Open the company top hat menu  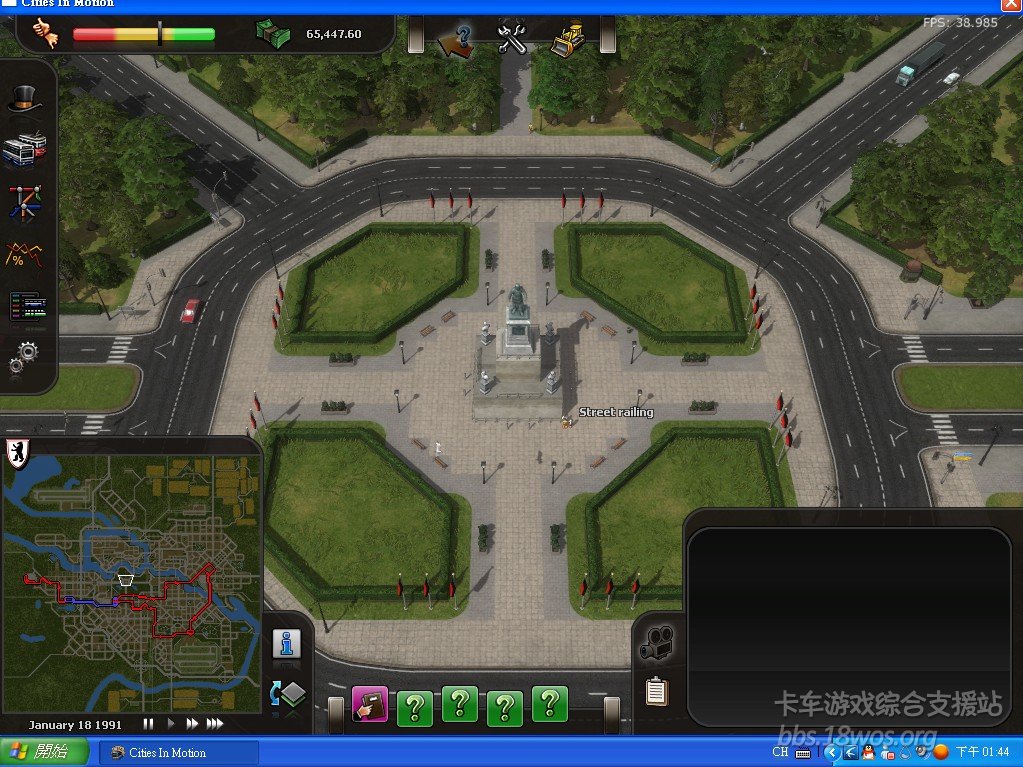pos(25,98)
